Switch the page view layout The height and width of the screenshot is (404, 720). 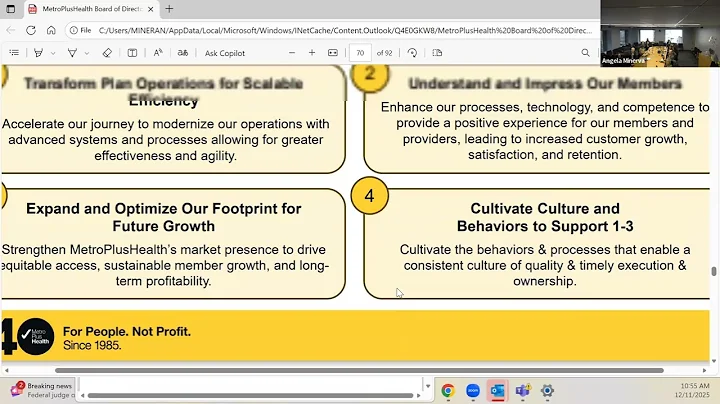tap(437, 53)
